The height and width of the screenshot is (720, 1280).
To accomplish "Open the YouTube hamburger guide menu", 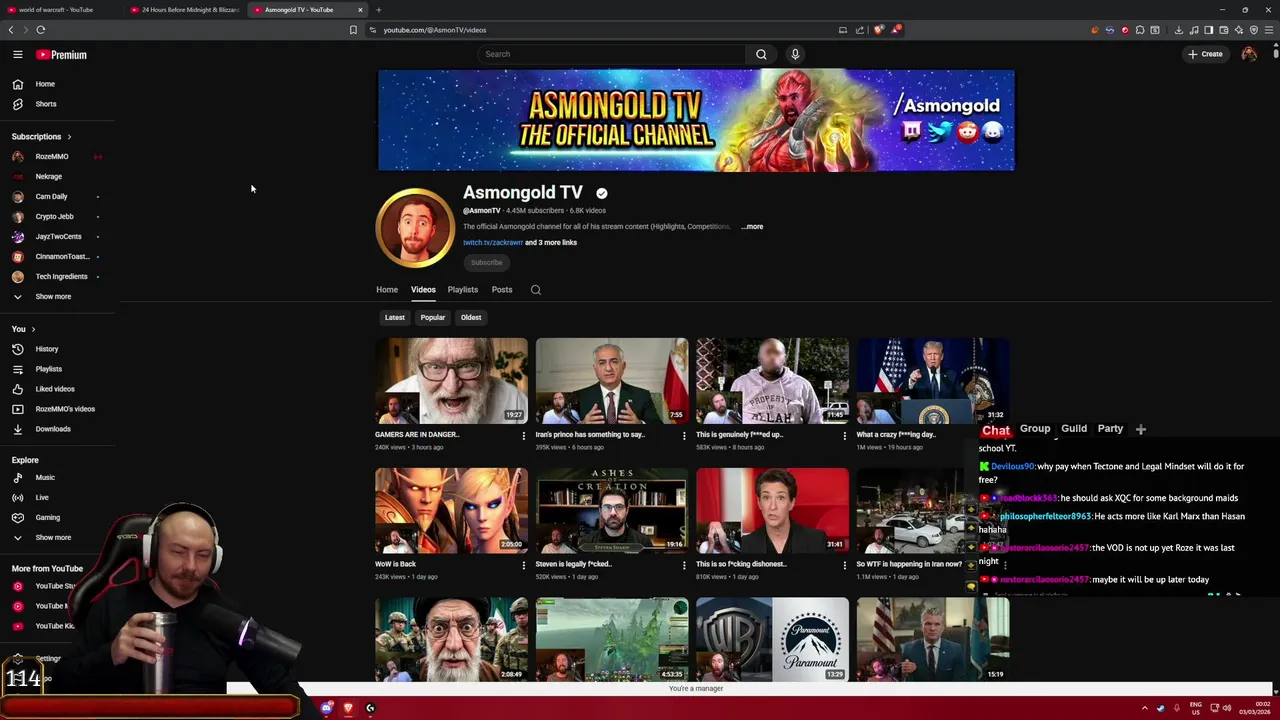I will [x=17, y=55].
